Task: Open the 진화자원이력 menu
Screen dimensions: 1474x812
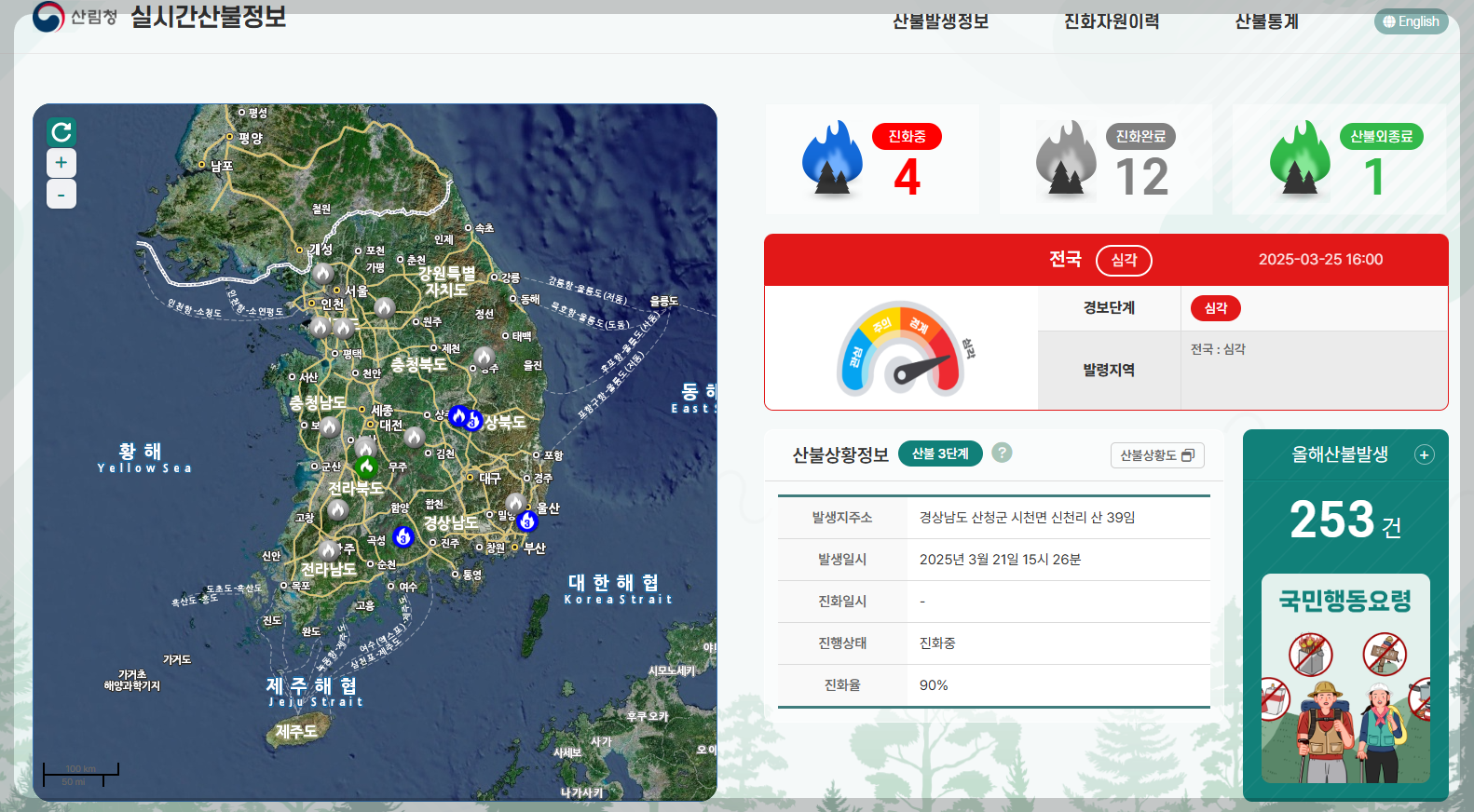Action: click(1112, 21)
